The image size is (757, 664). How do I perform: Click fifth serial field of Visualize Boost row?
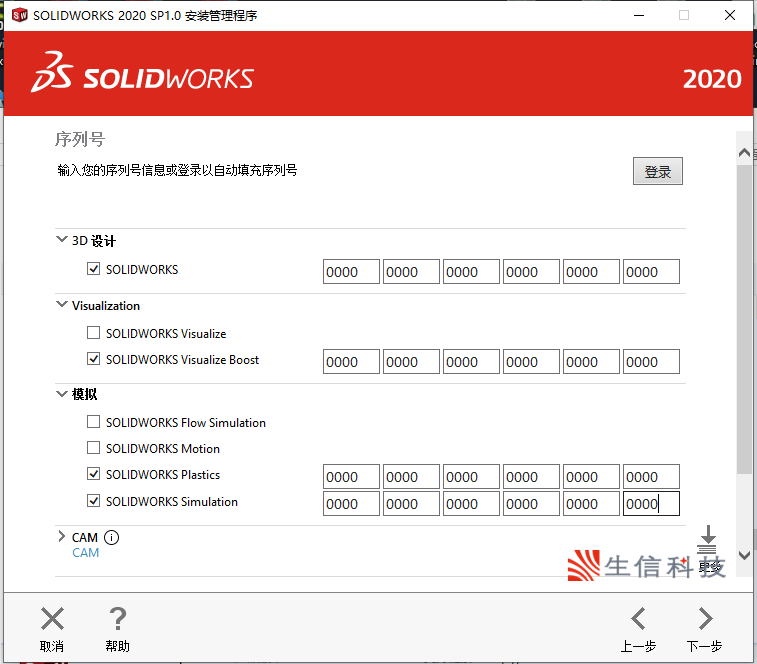pyautogui.click(x=591, y=362)
